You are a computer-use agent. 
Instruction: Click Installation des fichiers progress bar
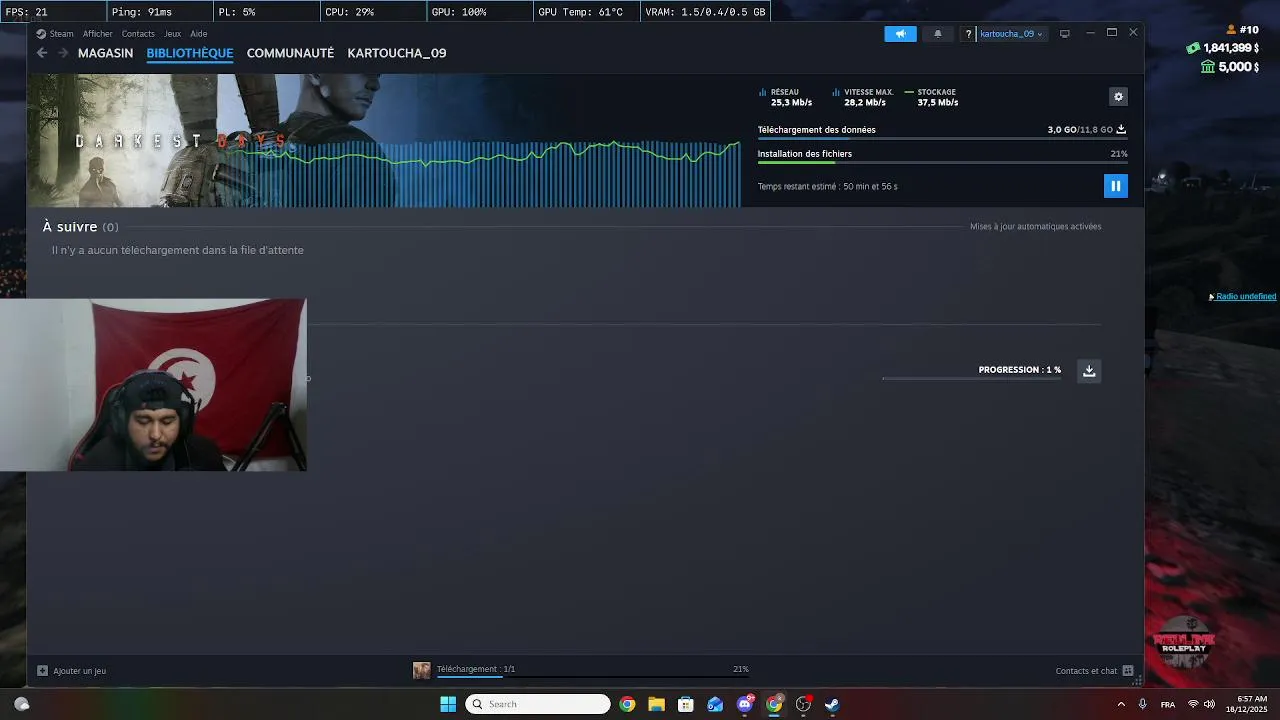[x=942, y=163]
